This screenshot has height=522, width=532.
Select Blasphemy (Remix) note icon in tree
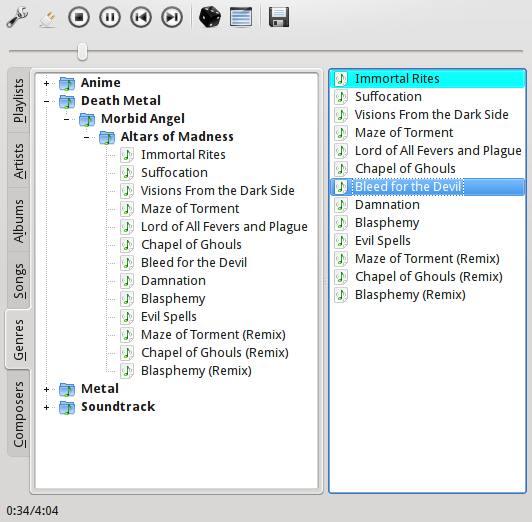tap(127, 371)
